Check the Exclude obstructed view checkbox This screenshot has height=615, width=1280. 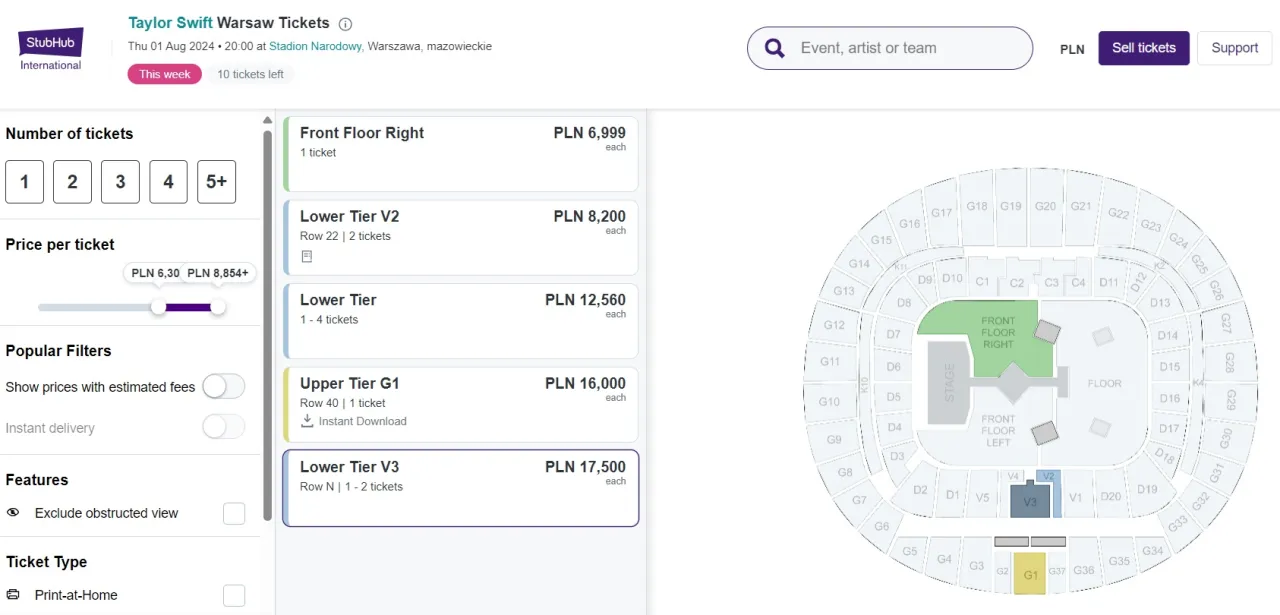coord(233,513)
